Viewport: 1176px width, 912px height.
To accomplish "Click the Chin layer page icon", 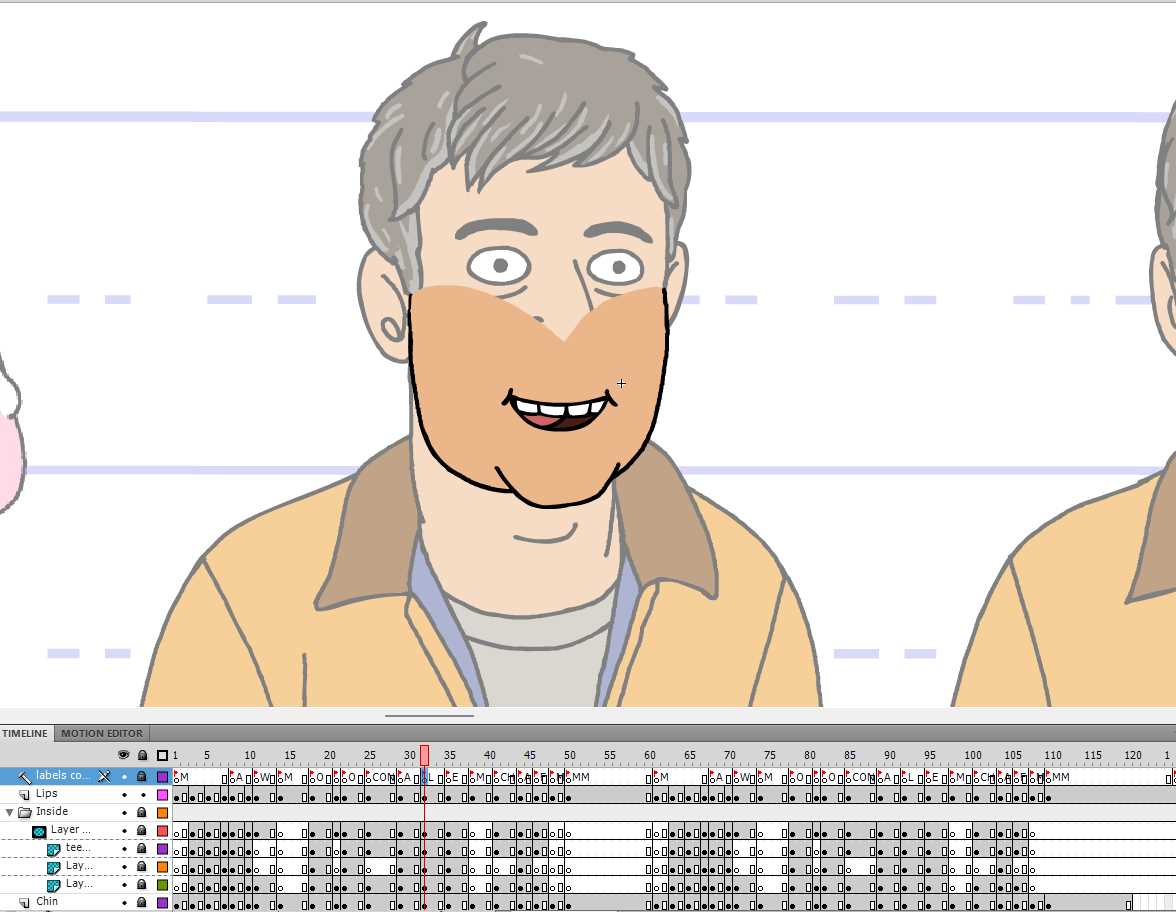I will 25,902.
